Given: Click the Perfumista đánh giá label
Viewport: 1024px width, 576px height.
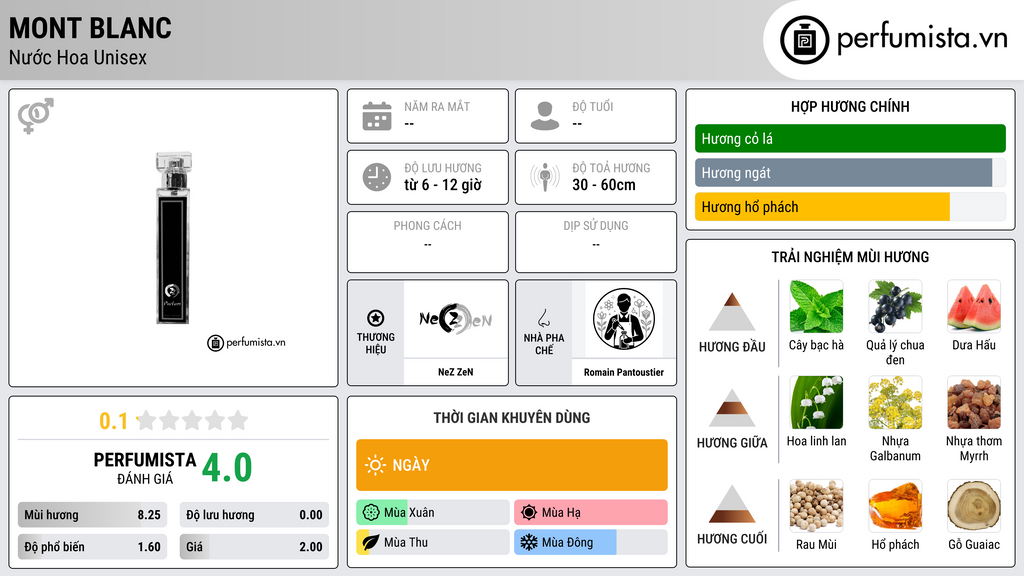Looking at the screenshot, I should [x=145, y=468].
